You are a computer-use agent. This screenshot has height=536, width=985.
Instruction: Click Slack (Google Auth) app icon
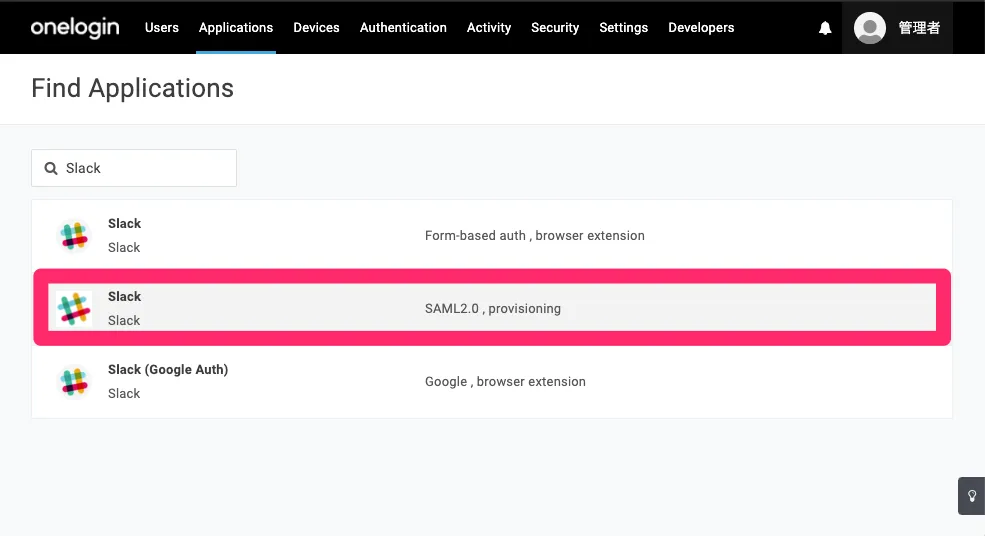(x=74, y=382)
